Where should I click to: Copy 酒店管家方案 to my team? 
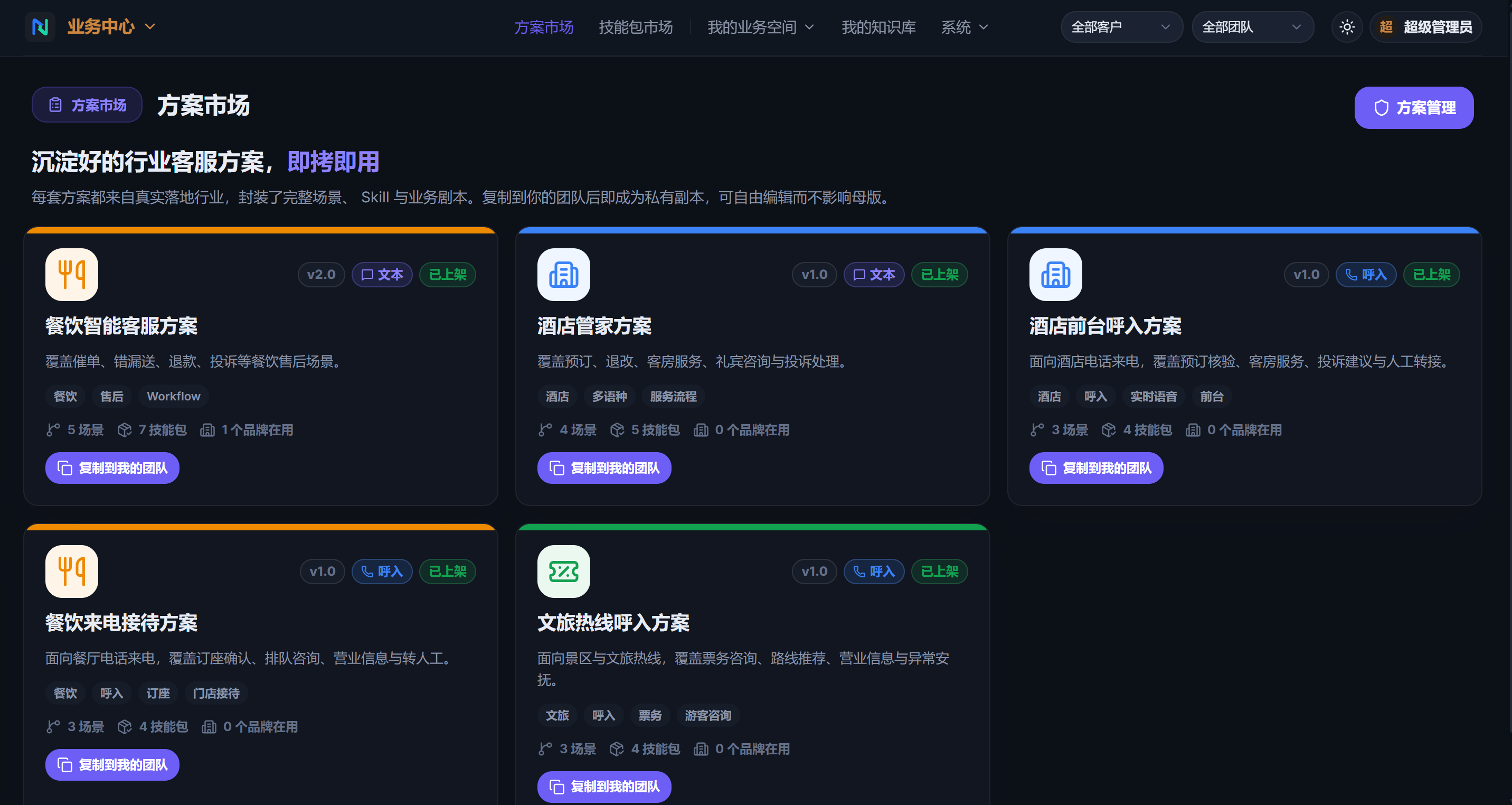(604, 468)
